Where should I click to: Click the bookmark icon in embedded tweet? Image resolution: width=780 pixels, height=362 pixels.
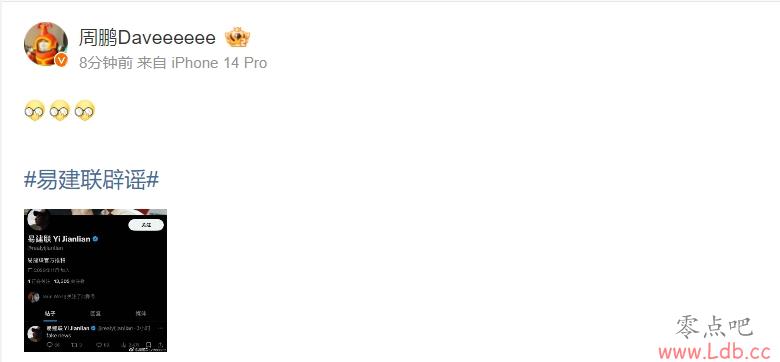[148, 345]
